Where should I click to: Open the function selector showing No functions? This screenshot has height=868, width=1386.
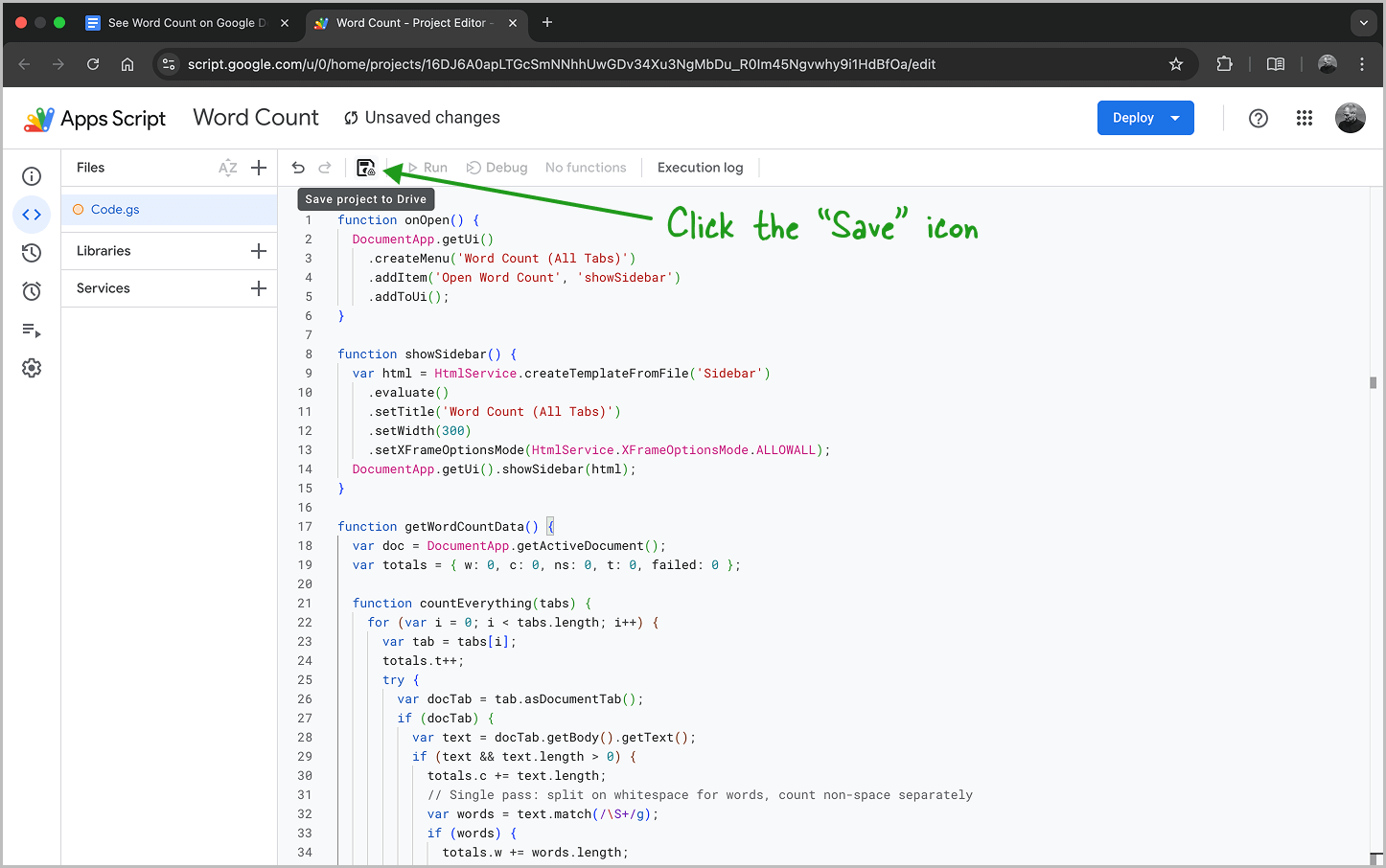[586, 167]
